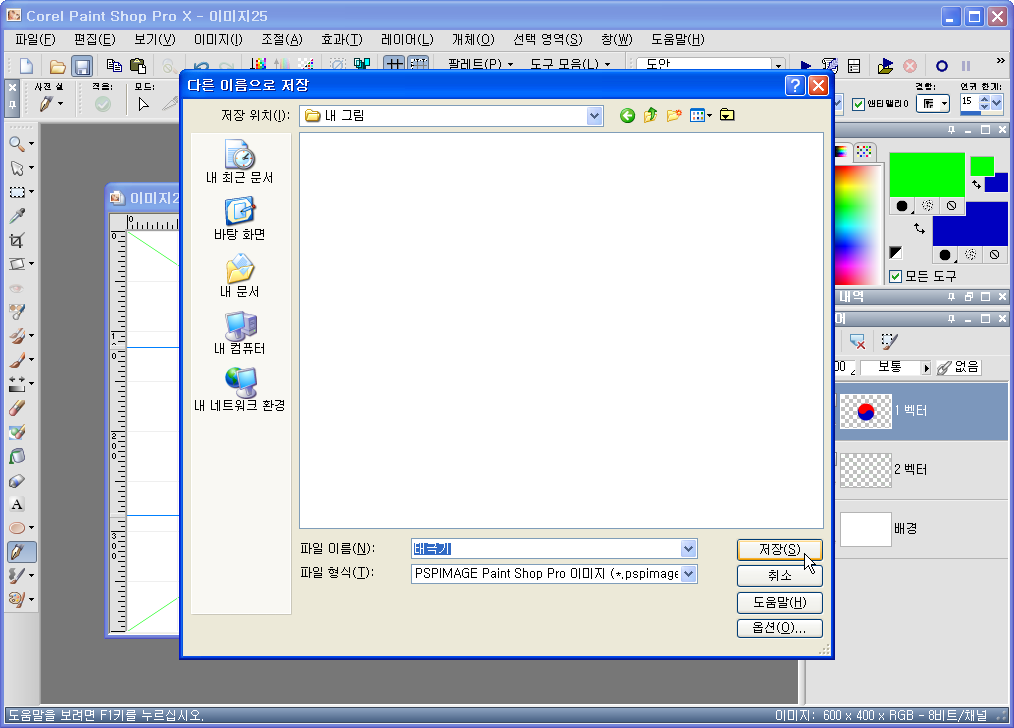This screenshot has width=1014, height=728.
Task: Open My Recent Documents (내 최근 문서) shortcut
Action: pos(239,162)
